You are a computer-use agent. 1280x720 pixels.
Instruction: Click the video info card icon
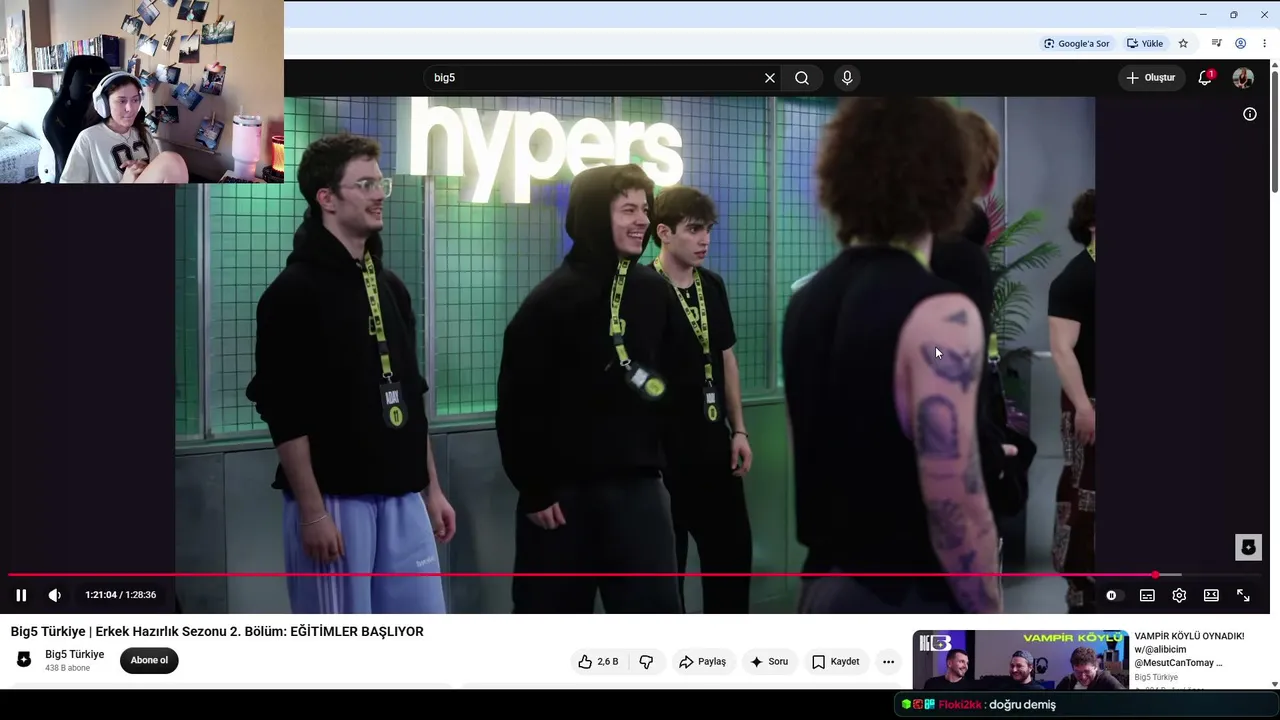click(1250, 114)
